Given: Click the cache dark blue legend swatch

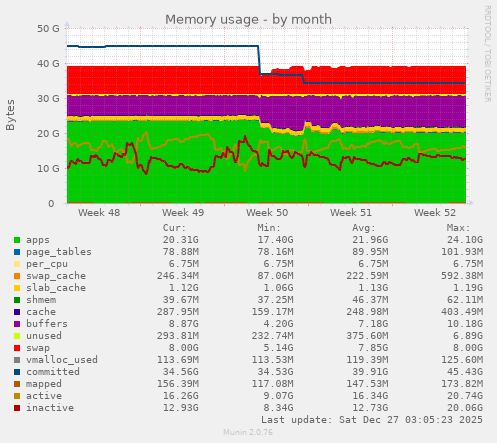Looking at the screenshot, I should (x=17, y=312).
